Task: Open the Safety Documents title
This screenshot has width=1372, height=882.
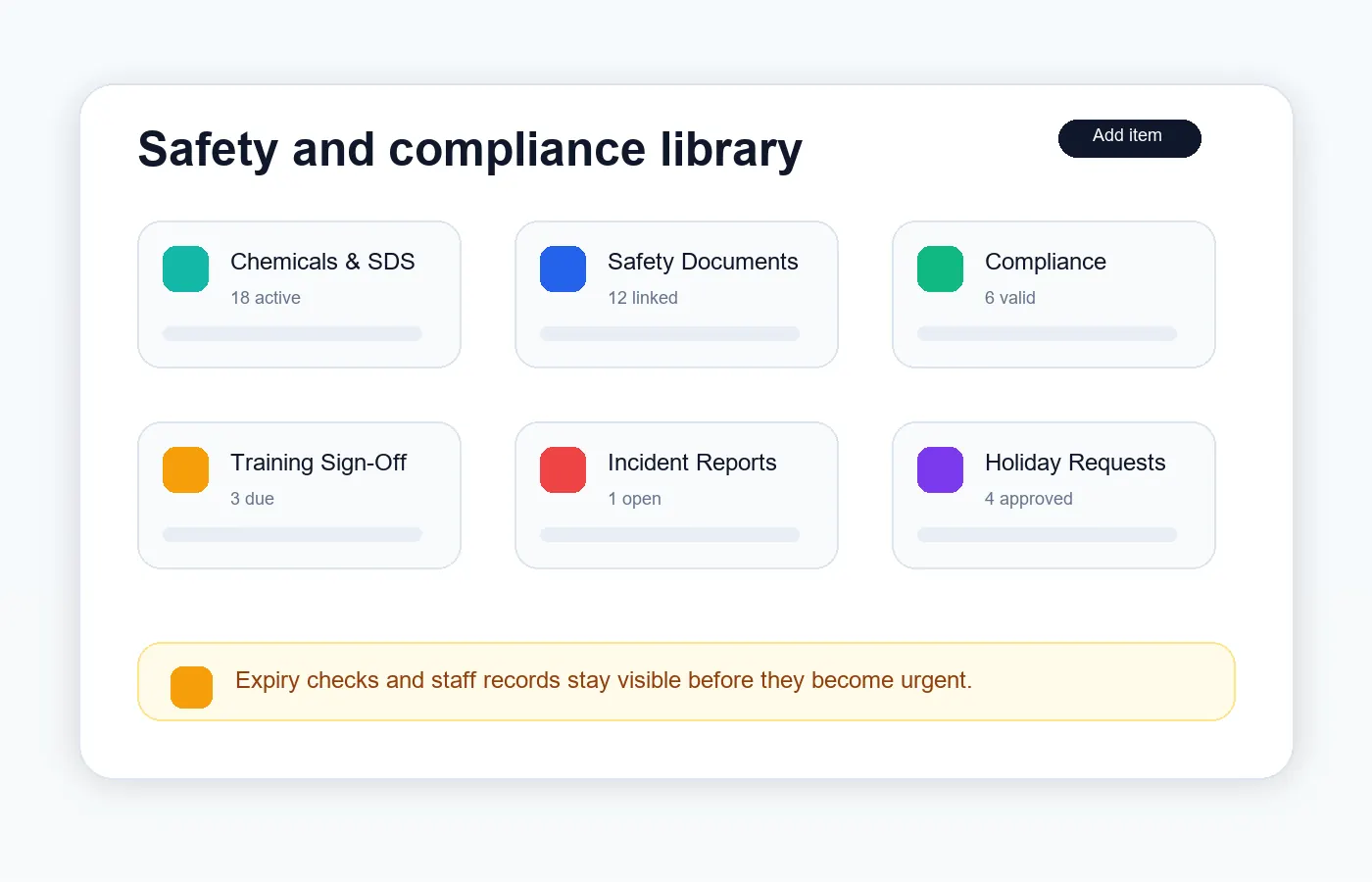Action: click(x=703, y=262)
